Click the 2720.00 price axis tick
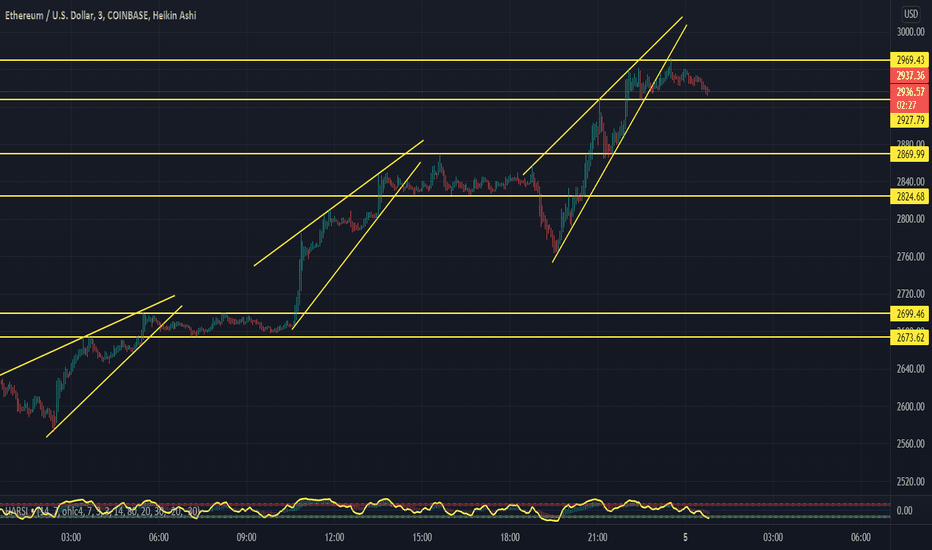932x550 pixels. coord(910,294)
